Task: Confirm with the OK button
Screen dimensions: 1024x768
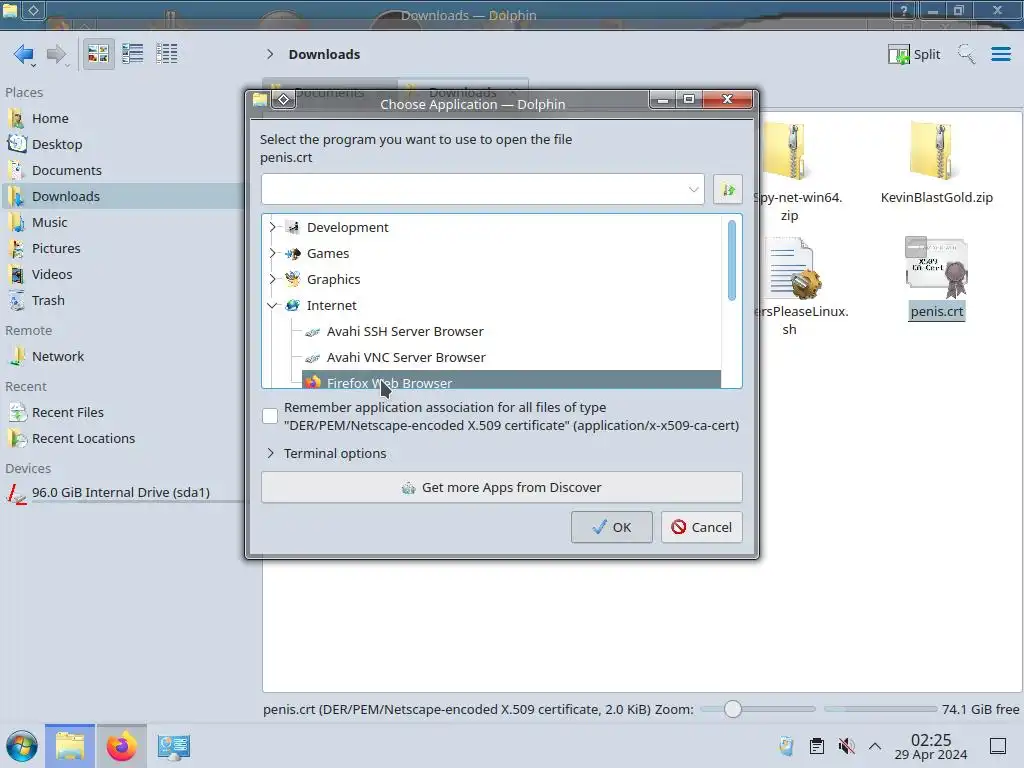Action: (611, 527)
